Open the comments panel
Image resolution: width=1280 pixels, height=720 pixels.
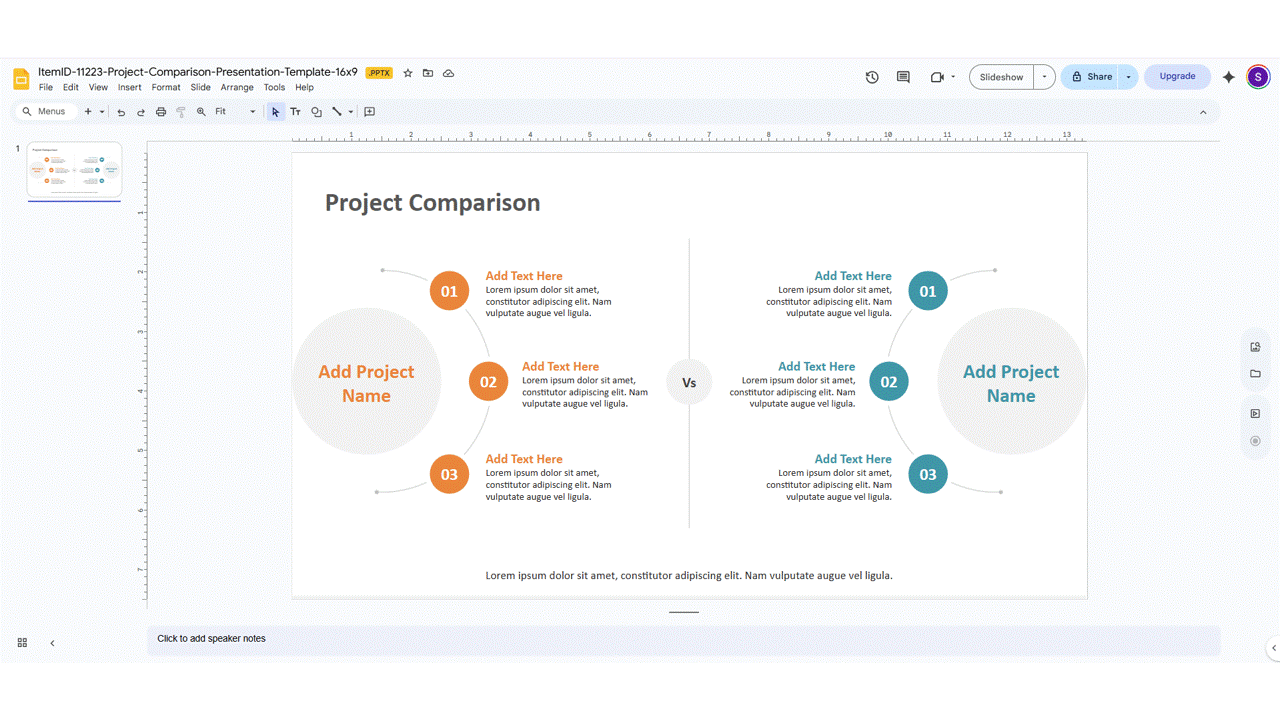[x=902, y=76]
